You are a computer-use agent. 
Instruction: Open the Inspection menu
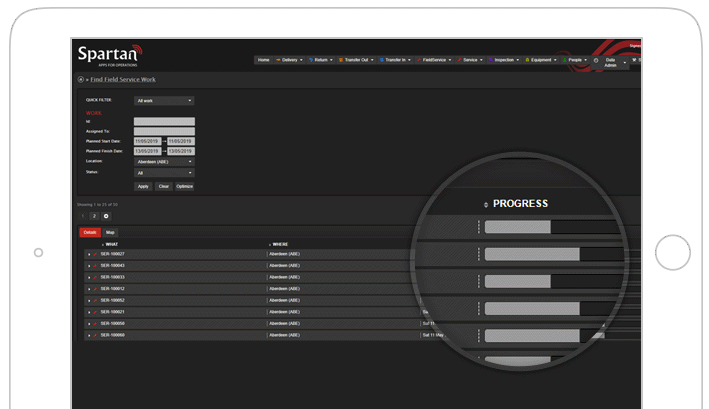tap(504, 60)
